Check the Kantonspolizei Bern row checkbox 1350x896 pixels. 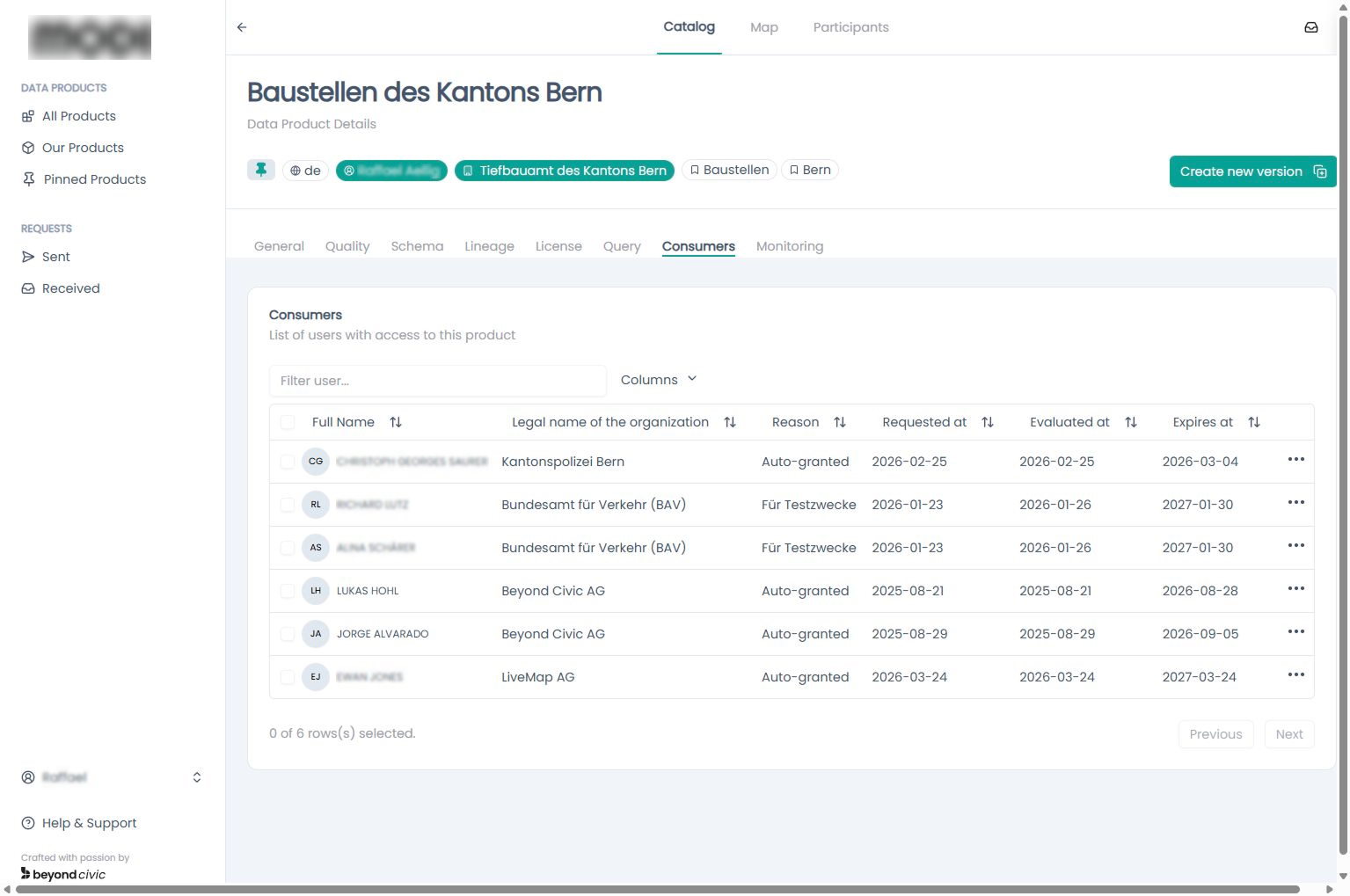(x=288, y=462)
